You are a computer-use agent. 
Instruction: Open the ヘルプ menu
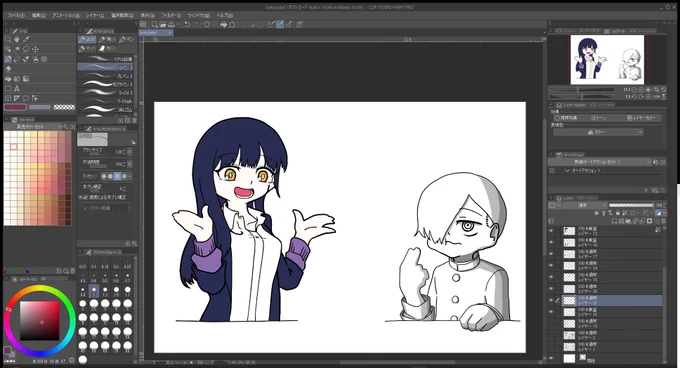point(225,15)
